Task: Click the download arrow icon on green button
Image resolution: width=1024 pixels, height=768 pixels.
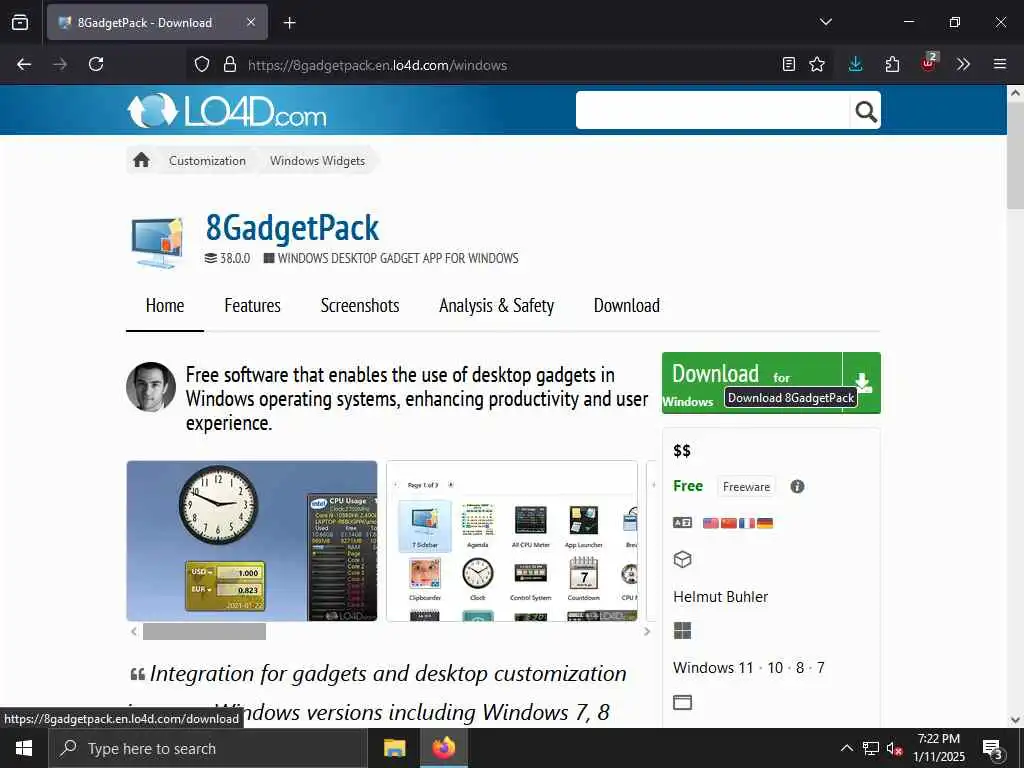Action: click(862, 383)
